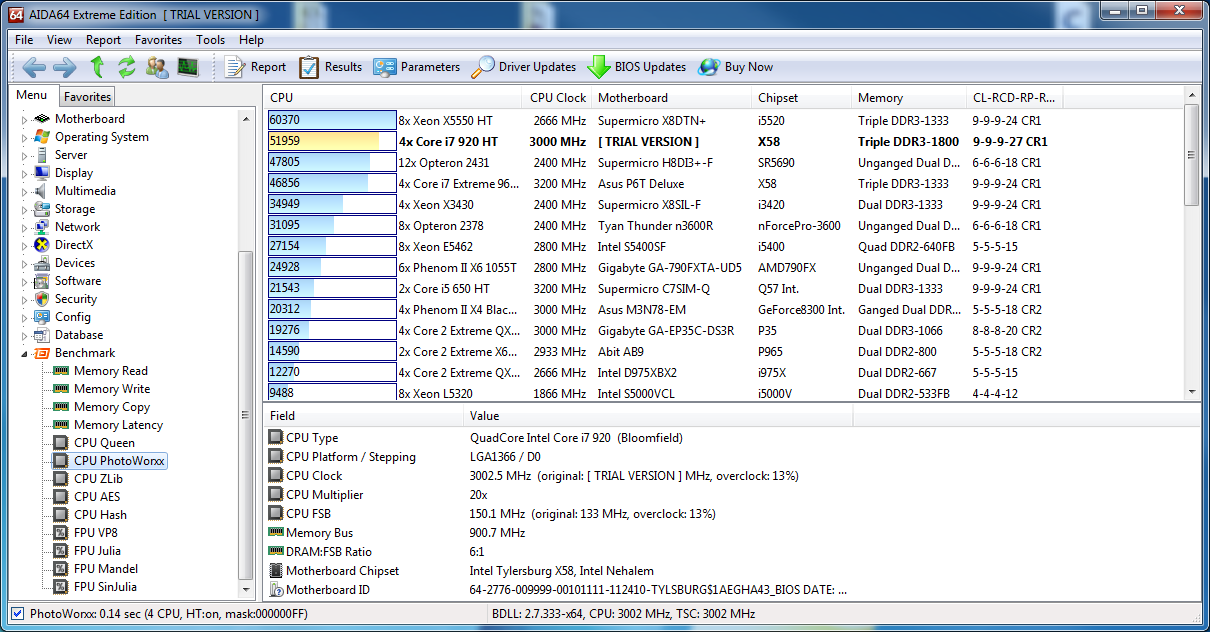This screenshot has width=1210, height=632.
Task: Open the Favorites menu in menu bar
Action: pos(158,40)
